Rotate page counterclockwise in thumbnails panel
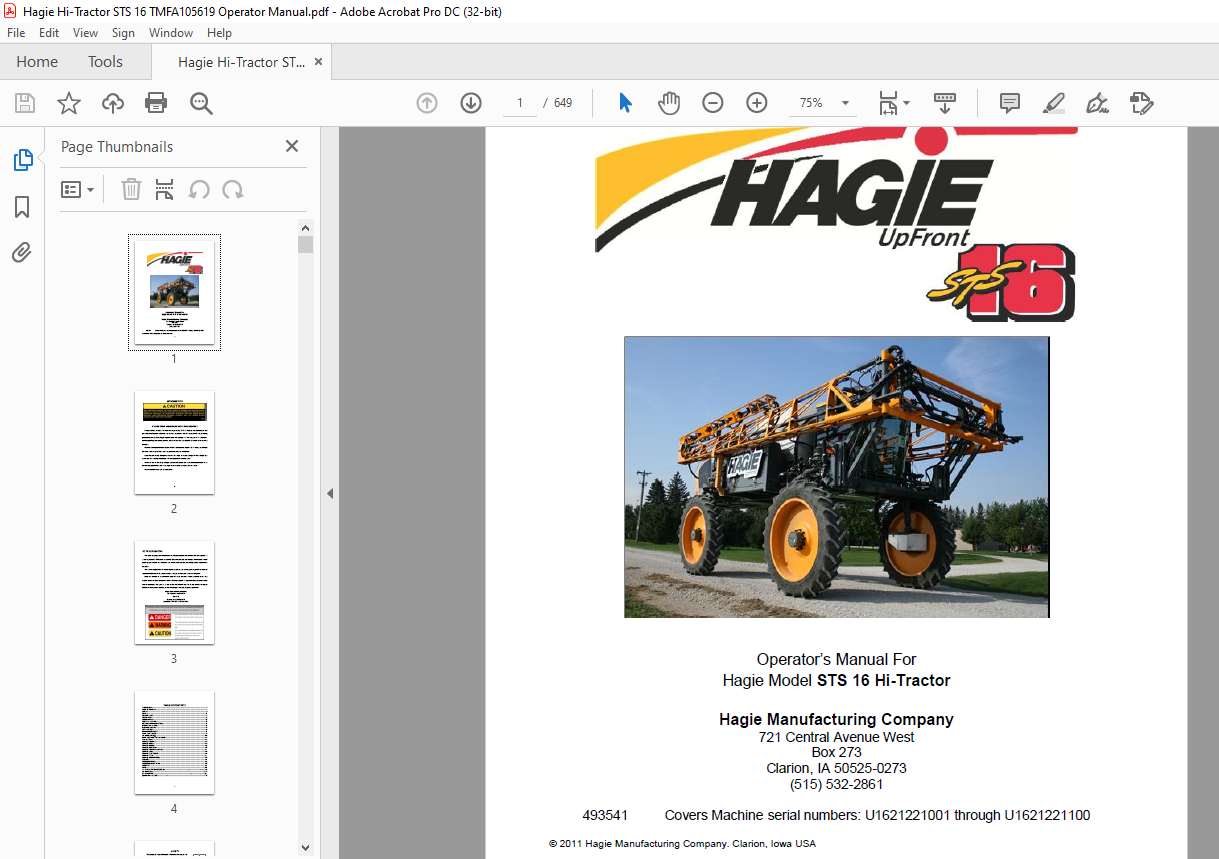Image resolution: width=1219 pixels, height=859 pixels. pos(199,189)
